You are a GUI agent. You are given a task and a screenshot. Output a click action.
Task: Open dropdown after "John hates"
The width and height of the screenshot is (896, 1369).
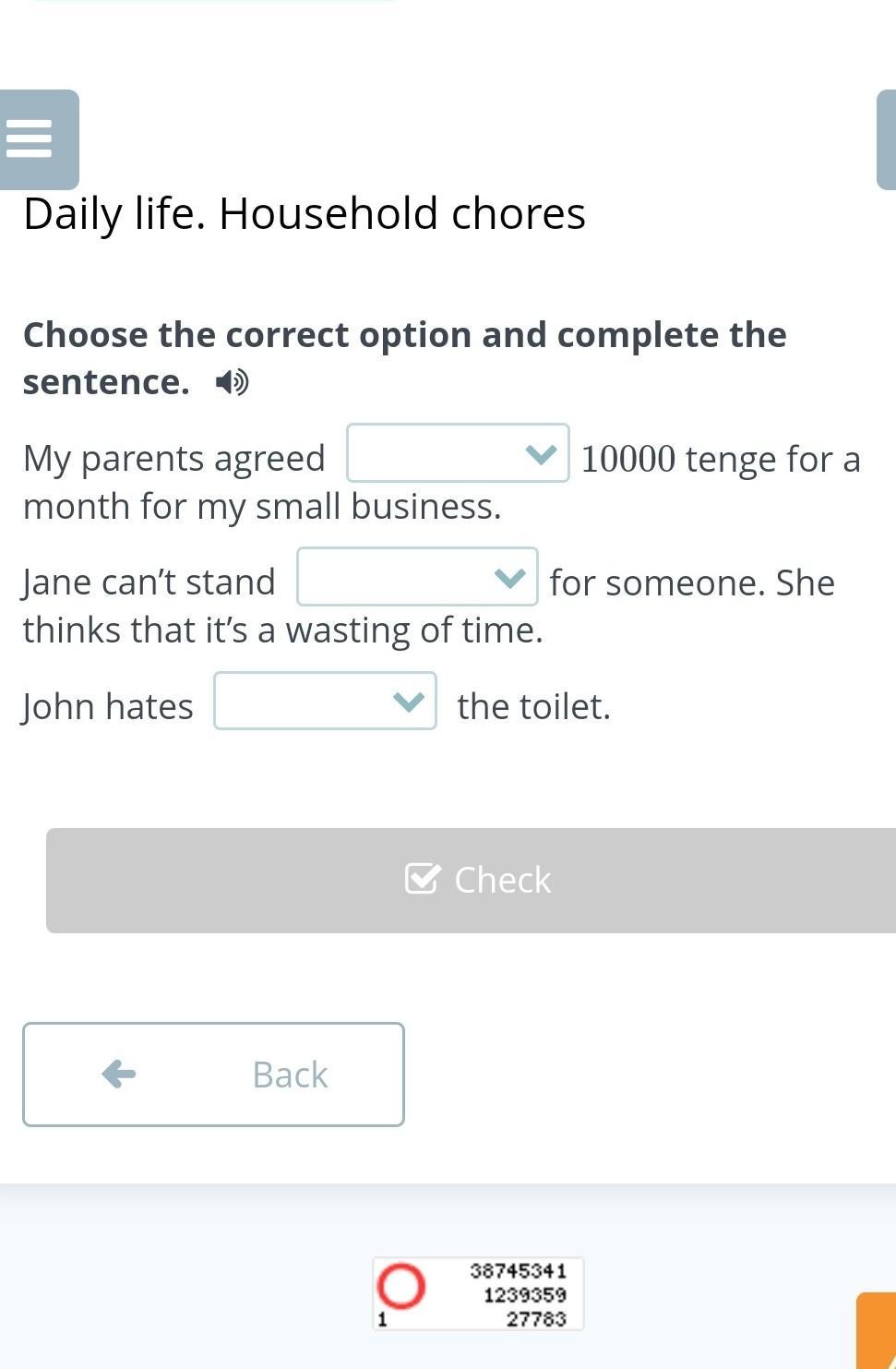[x=324, y=701]
